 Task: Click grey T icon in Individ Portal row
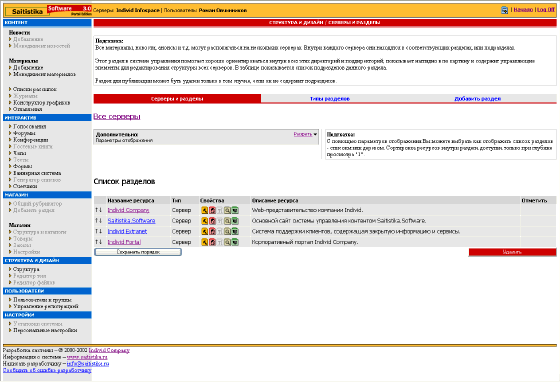(x=220, y=242)
